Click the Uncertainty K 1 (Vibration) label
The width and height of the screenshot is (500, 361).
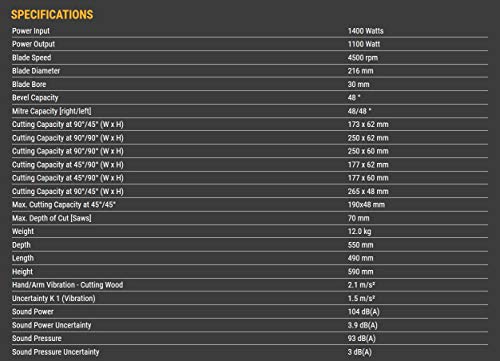54,298
